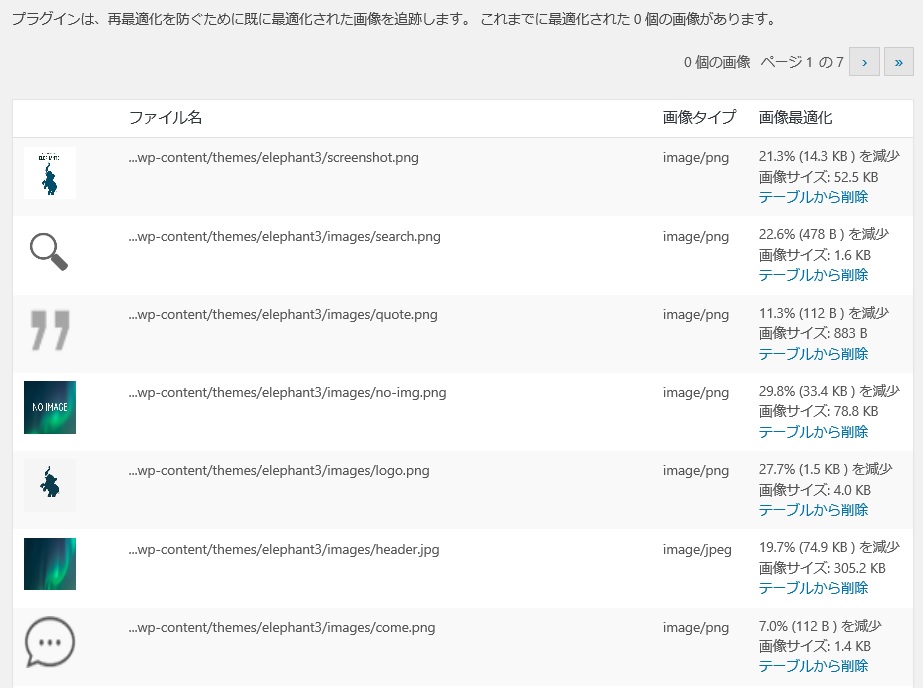Remove logo.png from the table
This screenshot has width=923, height=688.
point(813,510)
